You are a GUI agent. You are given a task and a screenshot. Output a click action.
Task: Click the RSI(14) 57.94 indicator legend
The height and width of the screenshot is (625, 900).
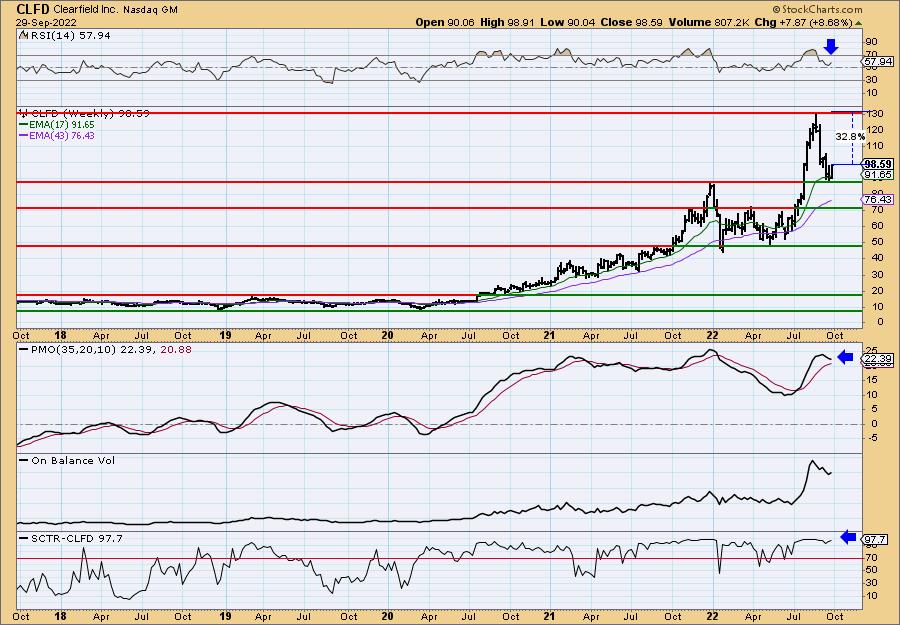pos(64,36)
